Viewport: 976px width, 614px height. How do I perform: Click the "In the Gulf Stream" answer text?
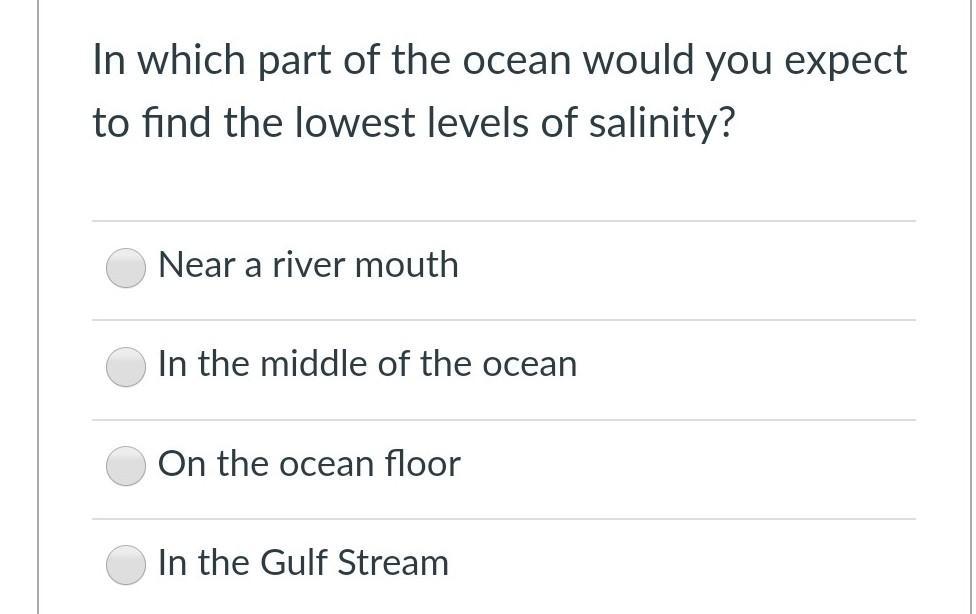point(303,563)
